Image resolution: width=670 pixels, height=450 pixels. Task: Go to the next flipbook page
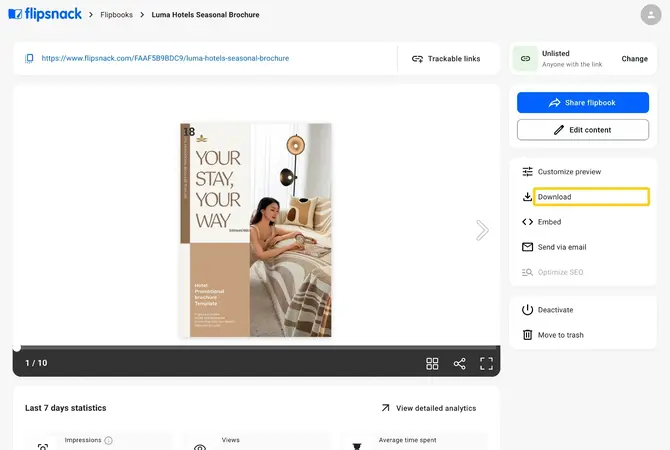click(482, 230)
